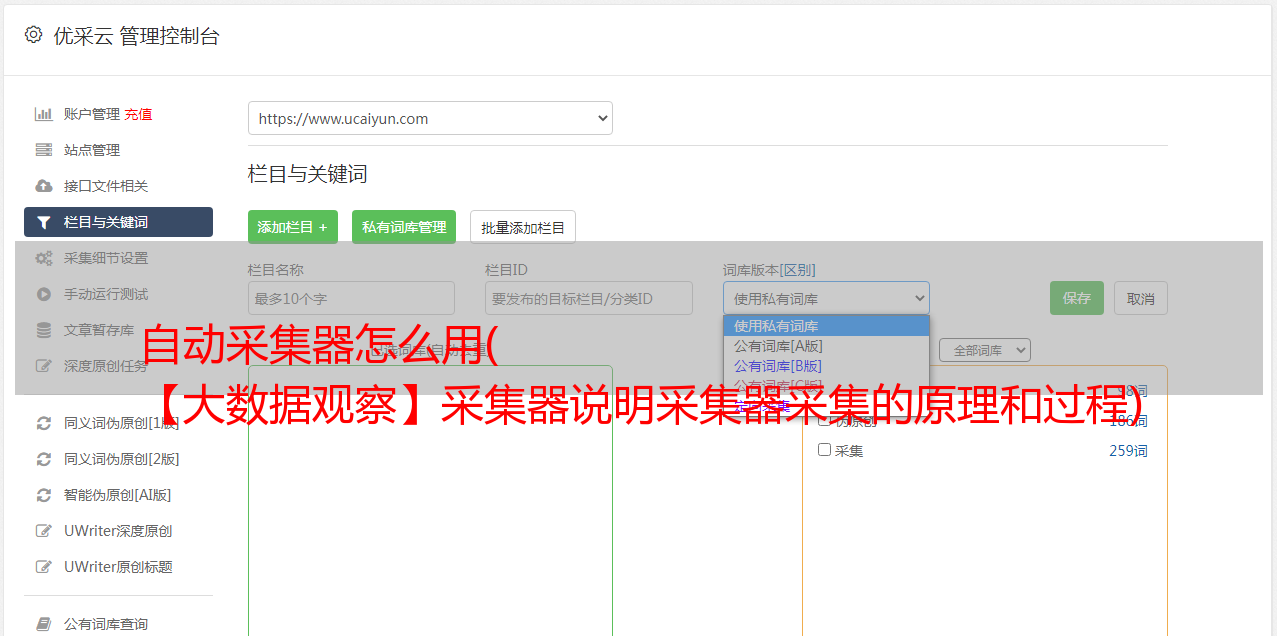Open the https://www.ucaiyun.com site dropdown

click(430, 118)
